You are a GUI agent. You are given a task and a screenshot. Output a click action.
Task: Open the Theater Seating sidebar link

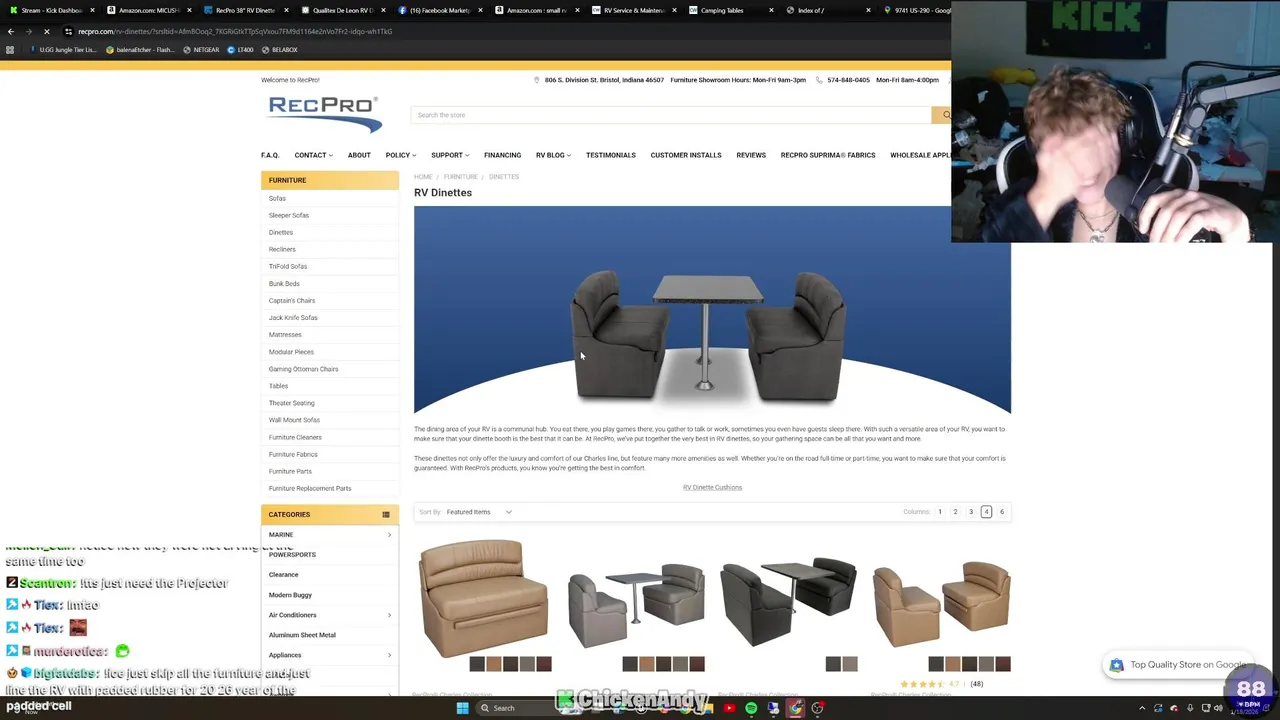pos(291,403)
